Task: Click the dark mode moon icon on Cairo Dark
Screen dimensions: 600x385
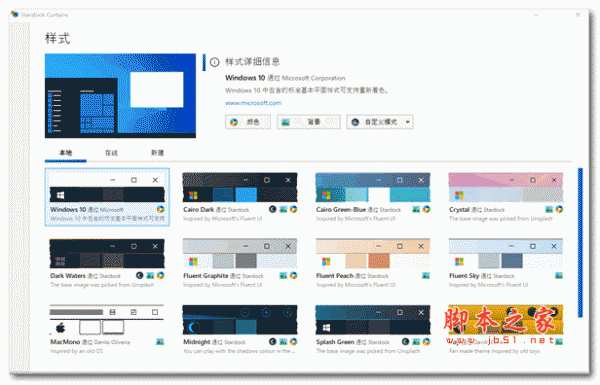Action: click(272, 209)
